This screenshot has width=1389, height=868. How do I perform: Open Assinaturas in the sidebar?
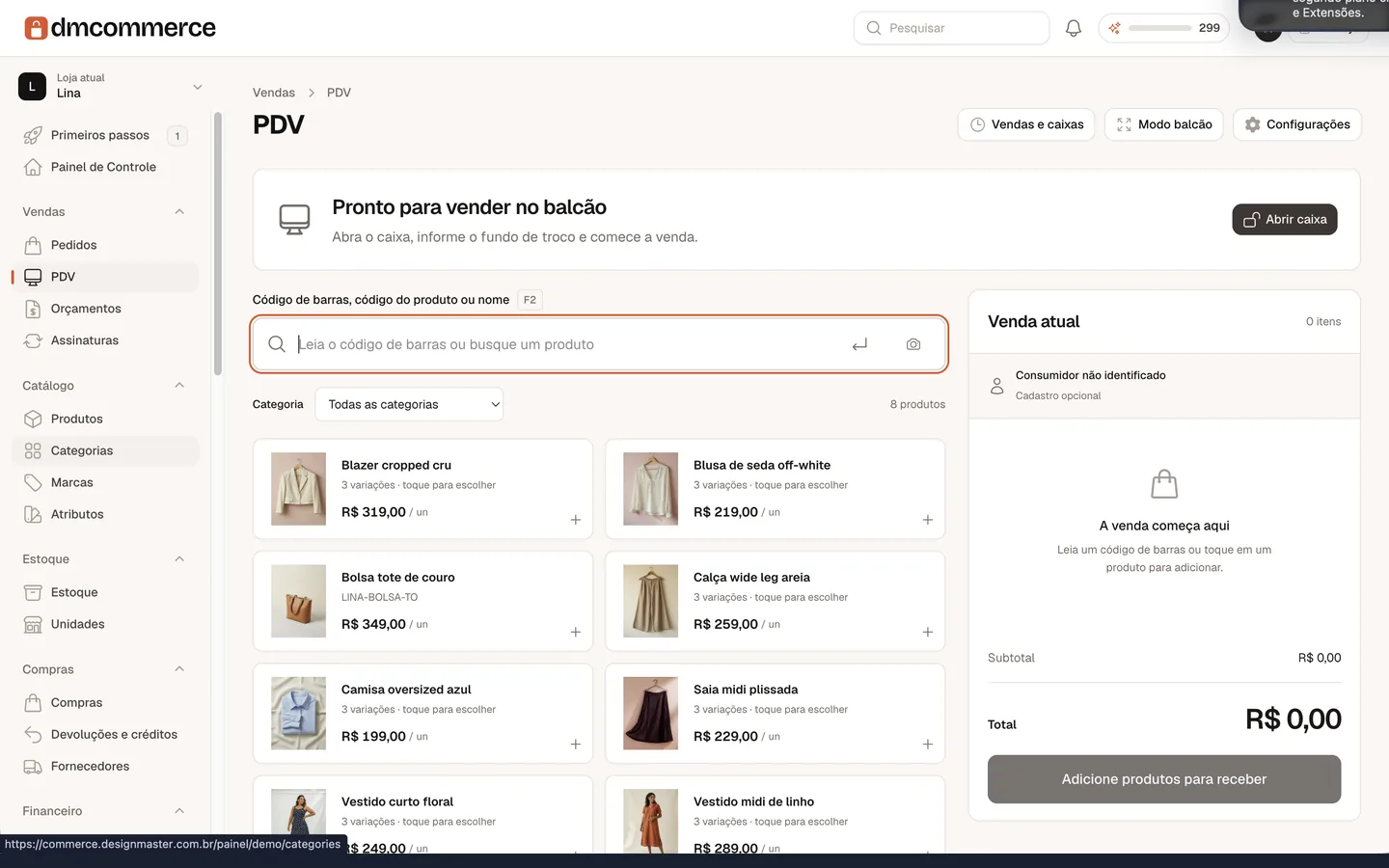click(105, 340)
